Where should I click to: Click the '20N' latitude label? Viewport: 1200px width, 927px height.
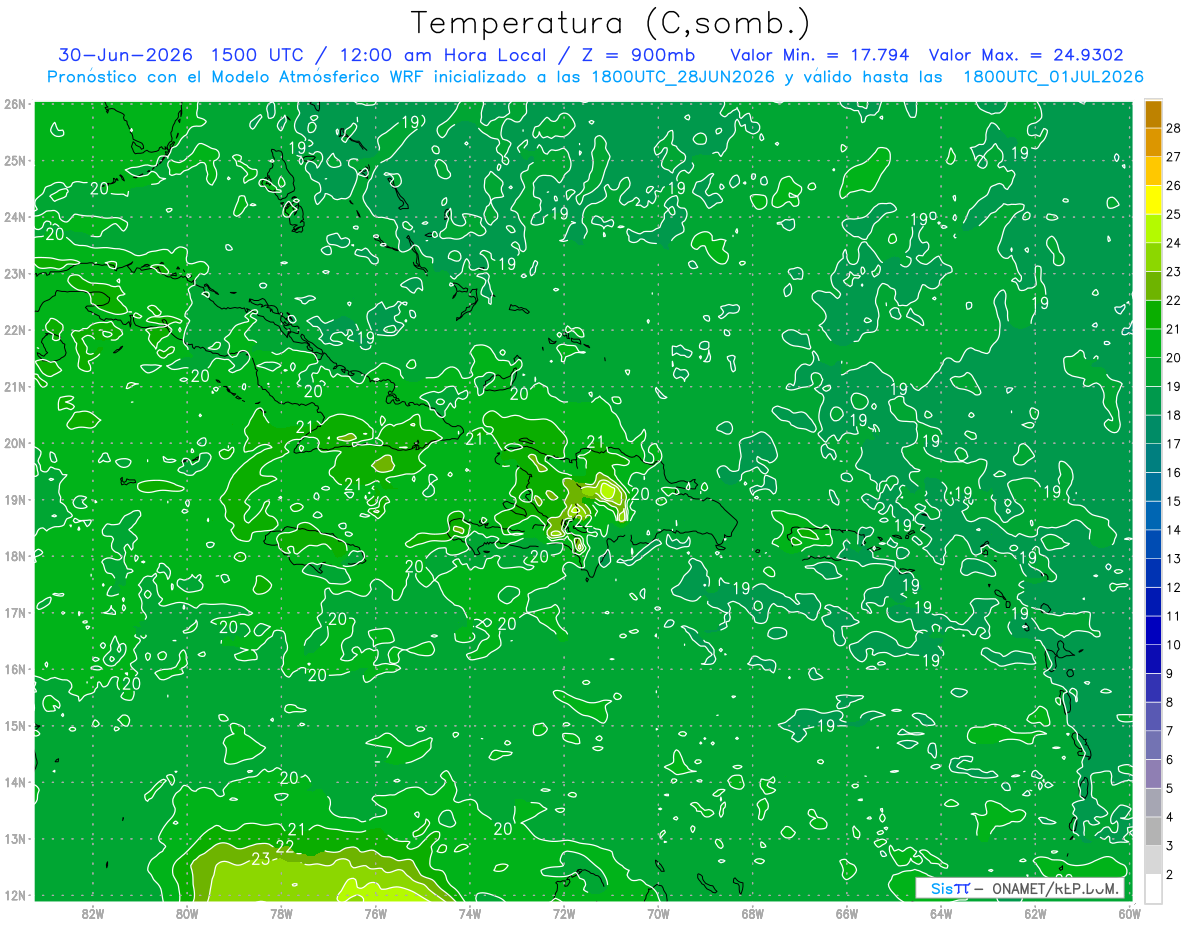click(15, 443)
